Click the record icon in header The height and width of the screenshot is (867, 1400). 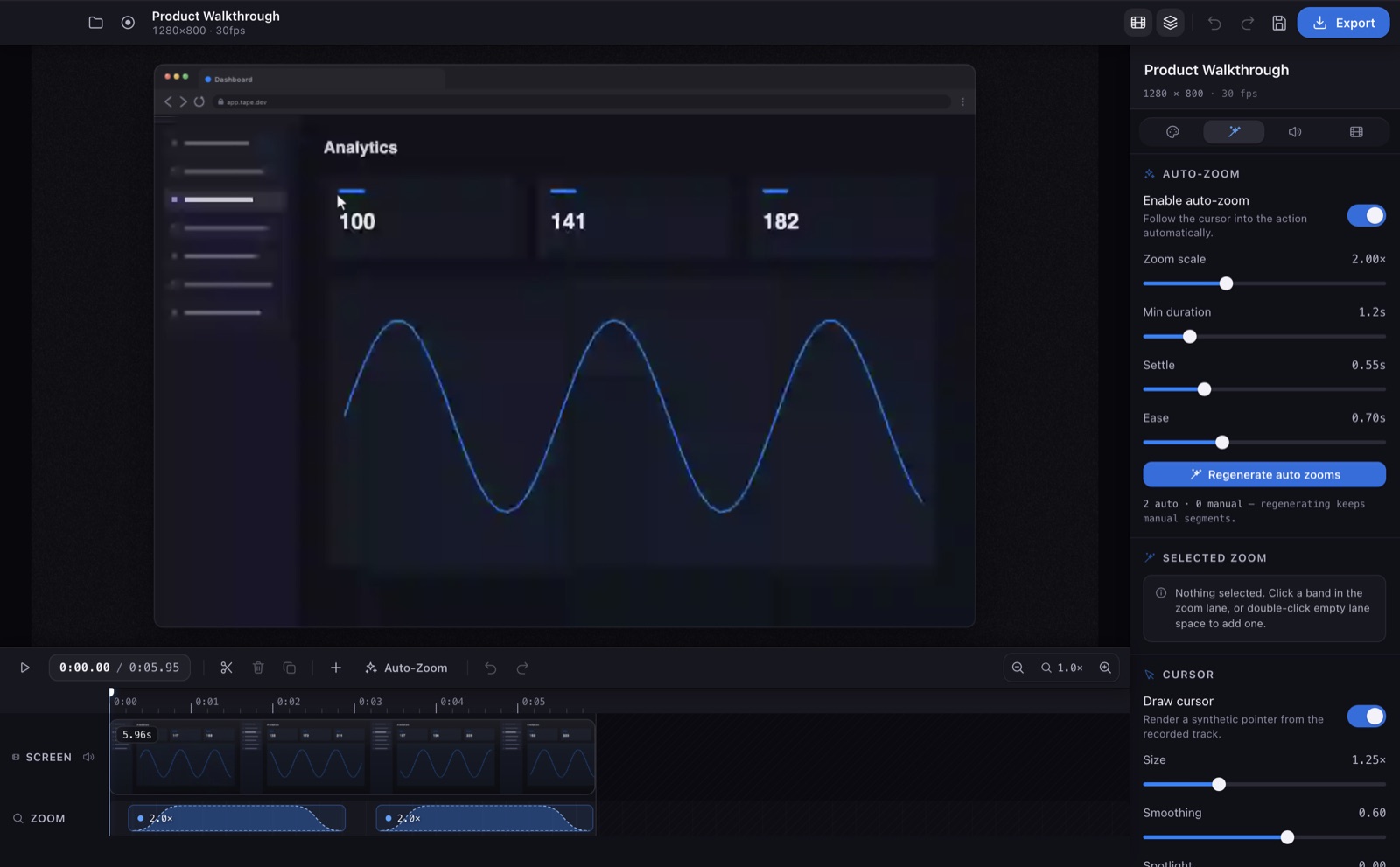point(128,23)
